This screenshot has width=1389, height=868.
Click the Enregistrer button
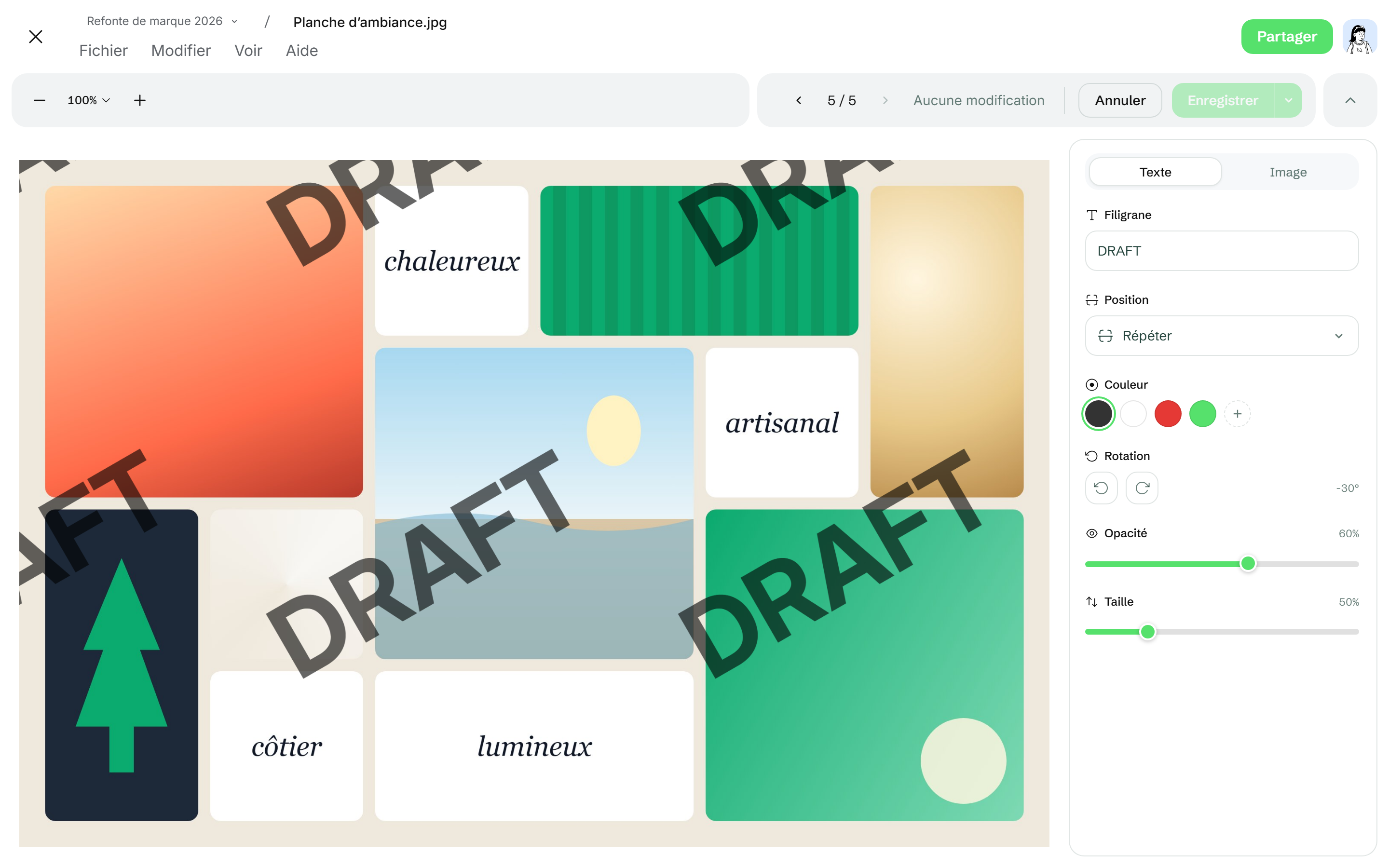coord(1223,100)
